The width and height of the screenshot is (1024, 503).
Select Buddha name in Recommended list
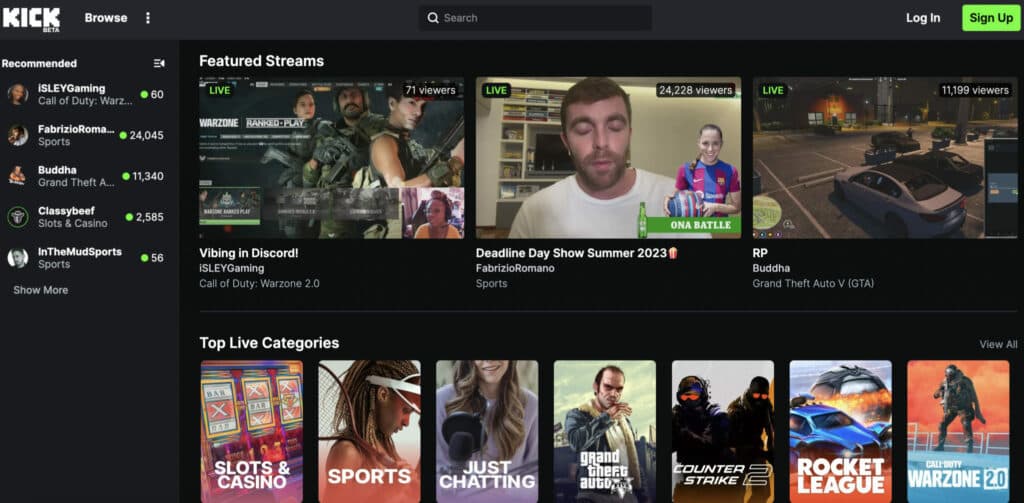coord(57,170)
